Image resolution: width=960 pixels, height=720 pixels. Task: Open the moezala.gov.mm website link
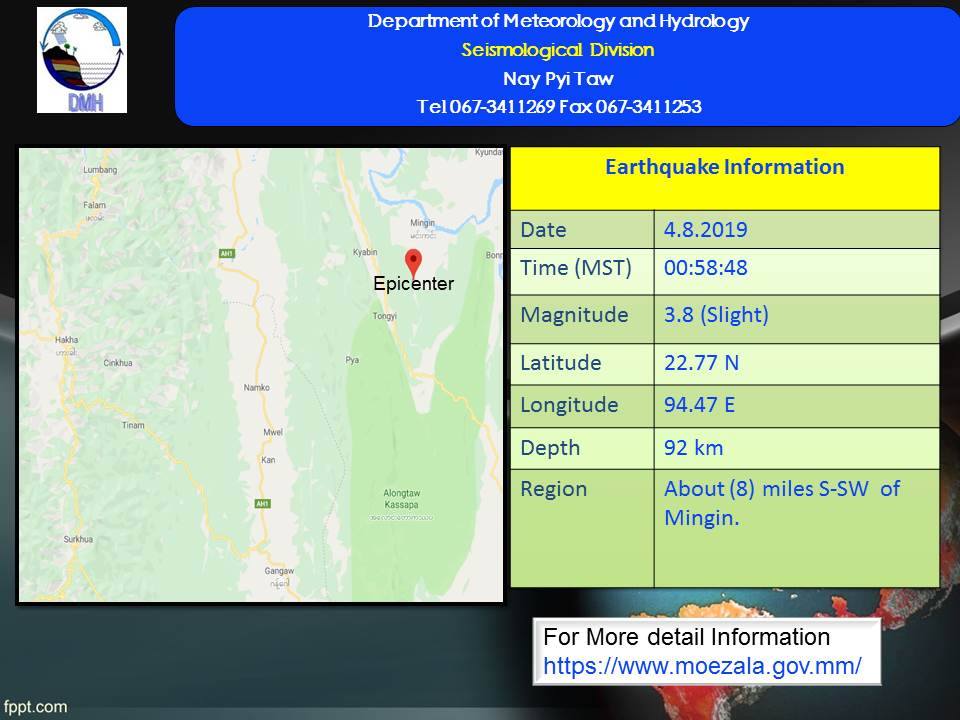702,666
